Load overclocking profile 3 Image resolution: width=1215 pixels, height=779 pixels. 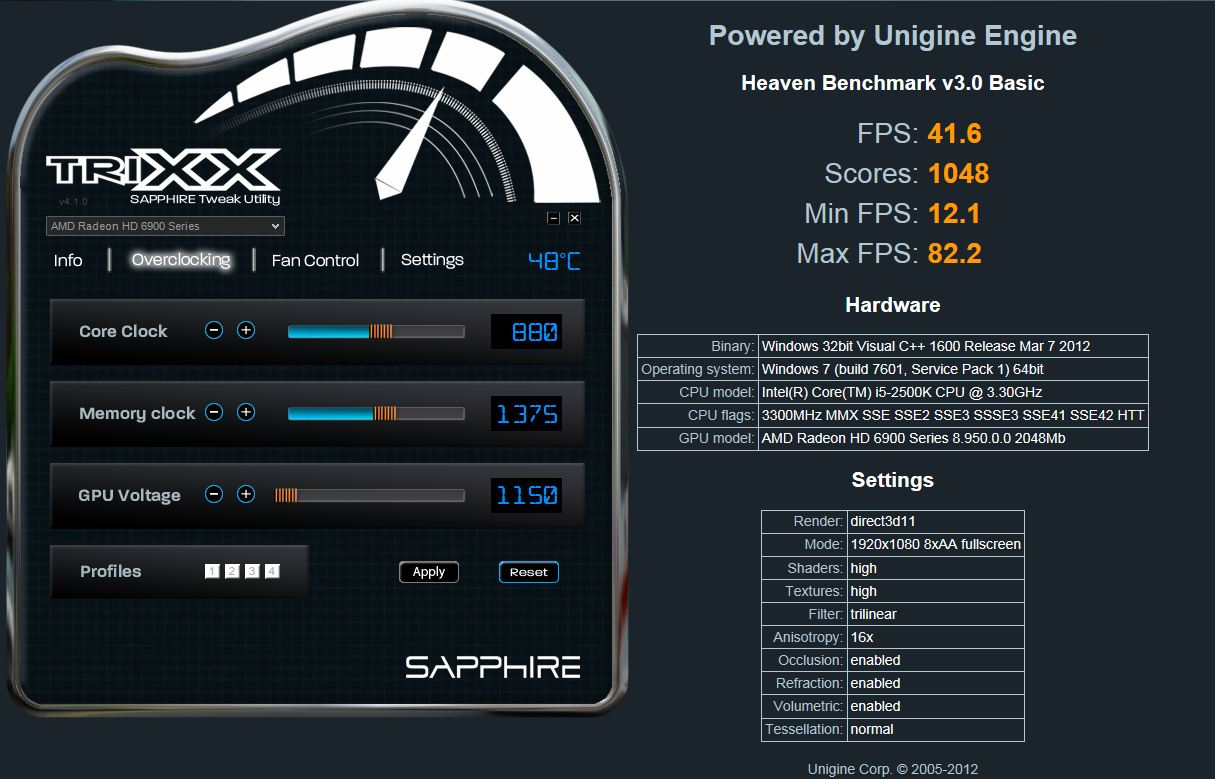coord(252,571)
